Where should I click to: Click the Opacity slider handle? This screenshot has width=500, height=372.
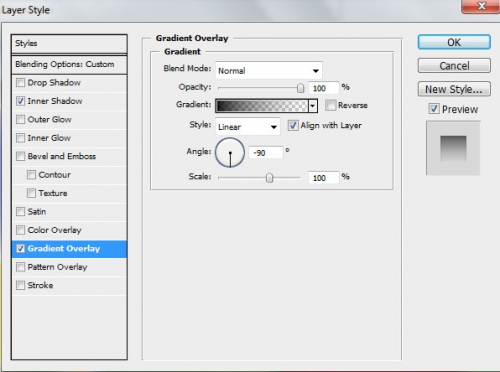tap(300, 88)
